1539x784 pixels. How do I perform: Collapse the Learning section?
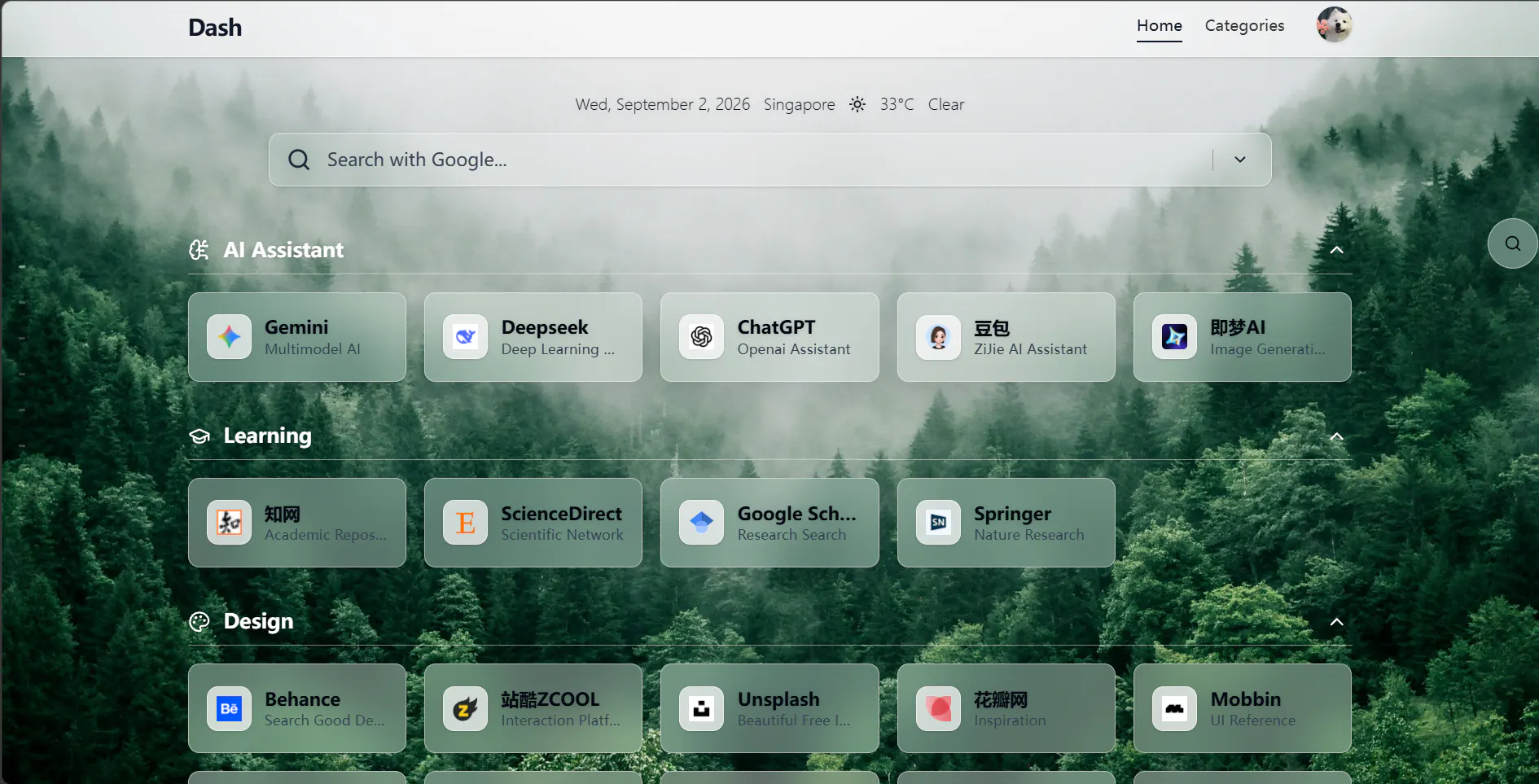click(1336, 436)
